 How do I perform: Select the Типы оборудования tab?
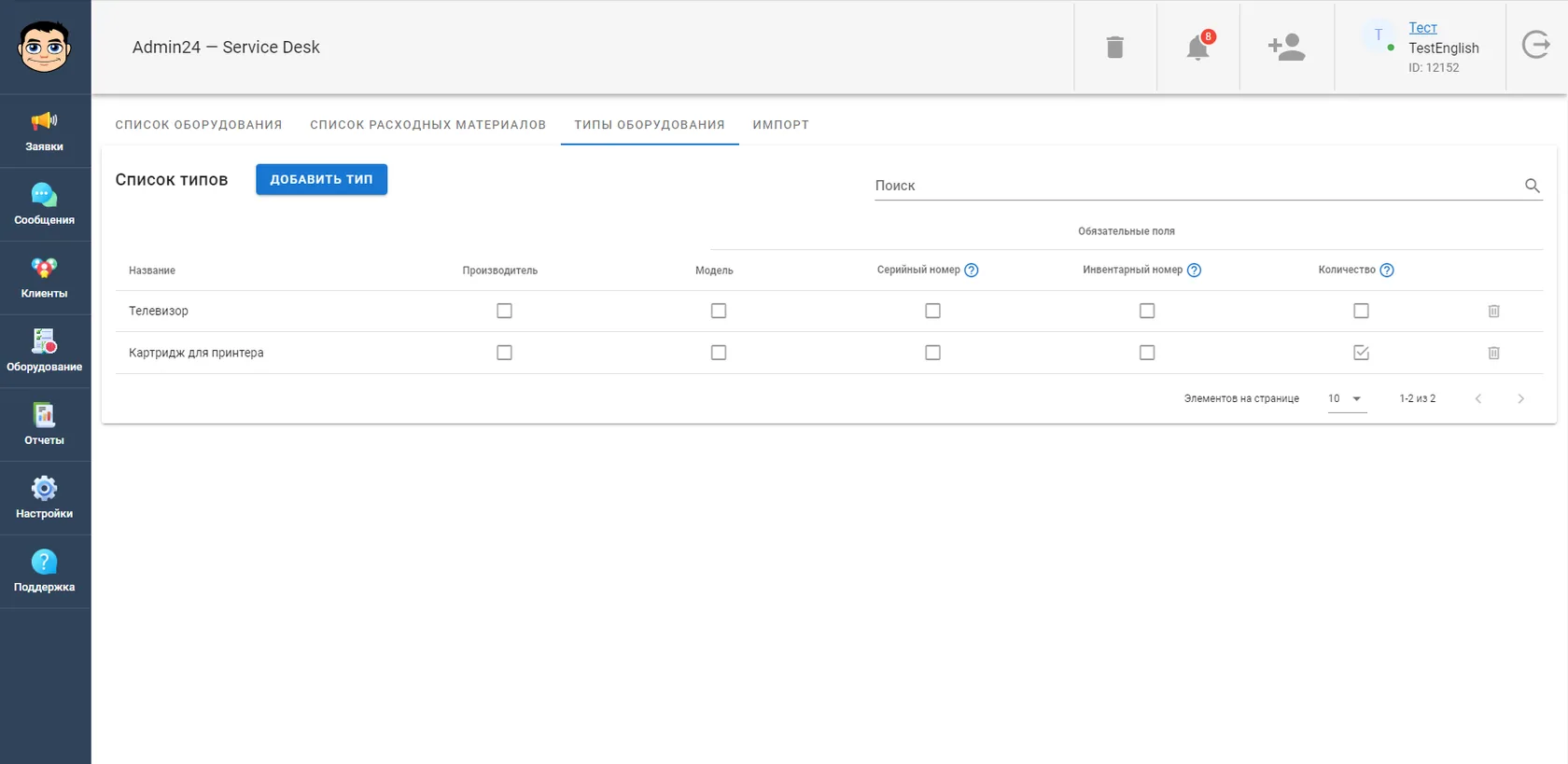[650, 125]
